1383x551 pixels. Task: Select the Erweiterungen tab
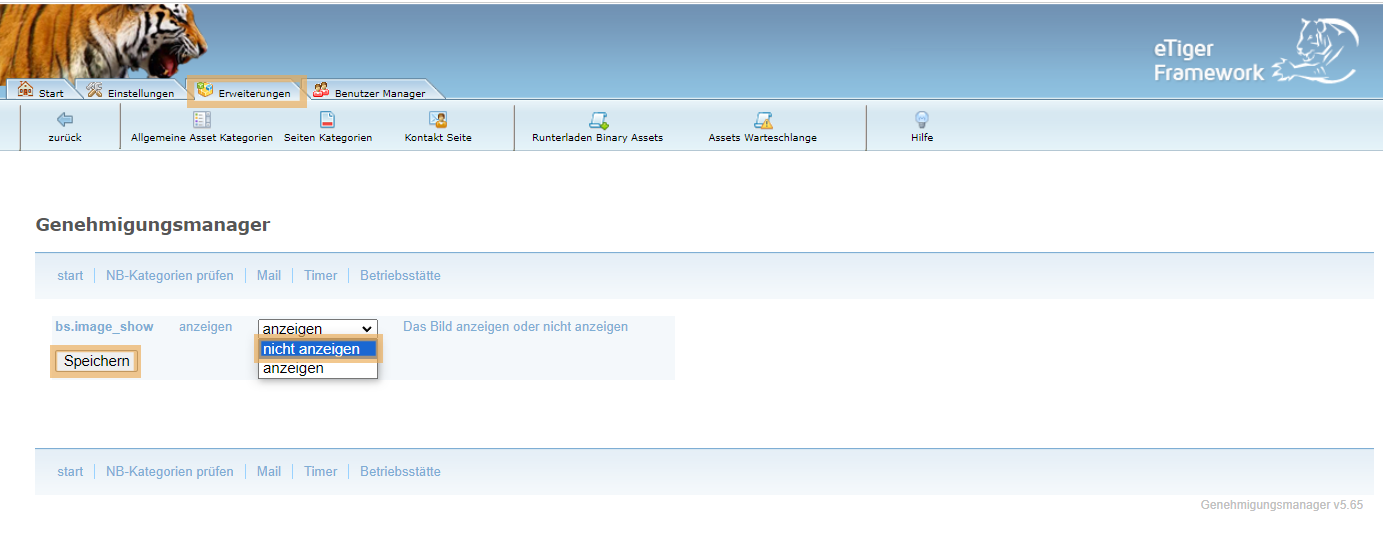pos(246,92)
